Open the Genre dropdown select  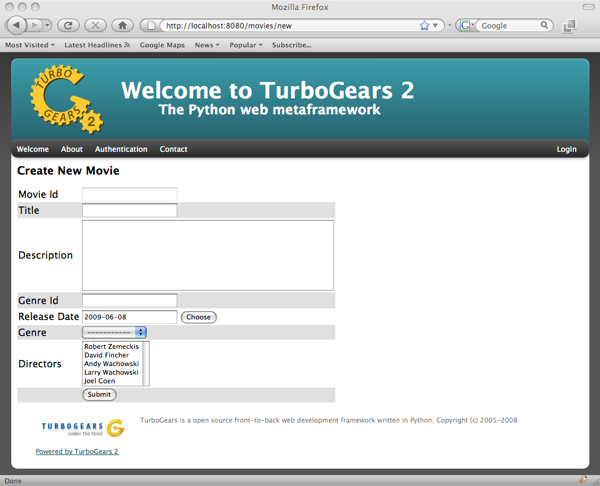tap(114, 332)
